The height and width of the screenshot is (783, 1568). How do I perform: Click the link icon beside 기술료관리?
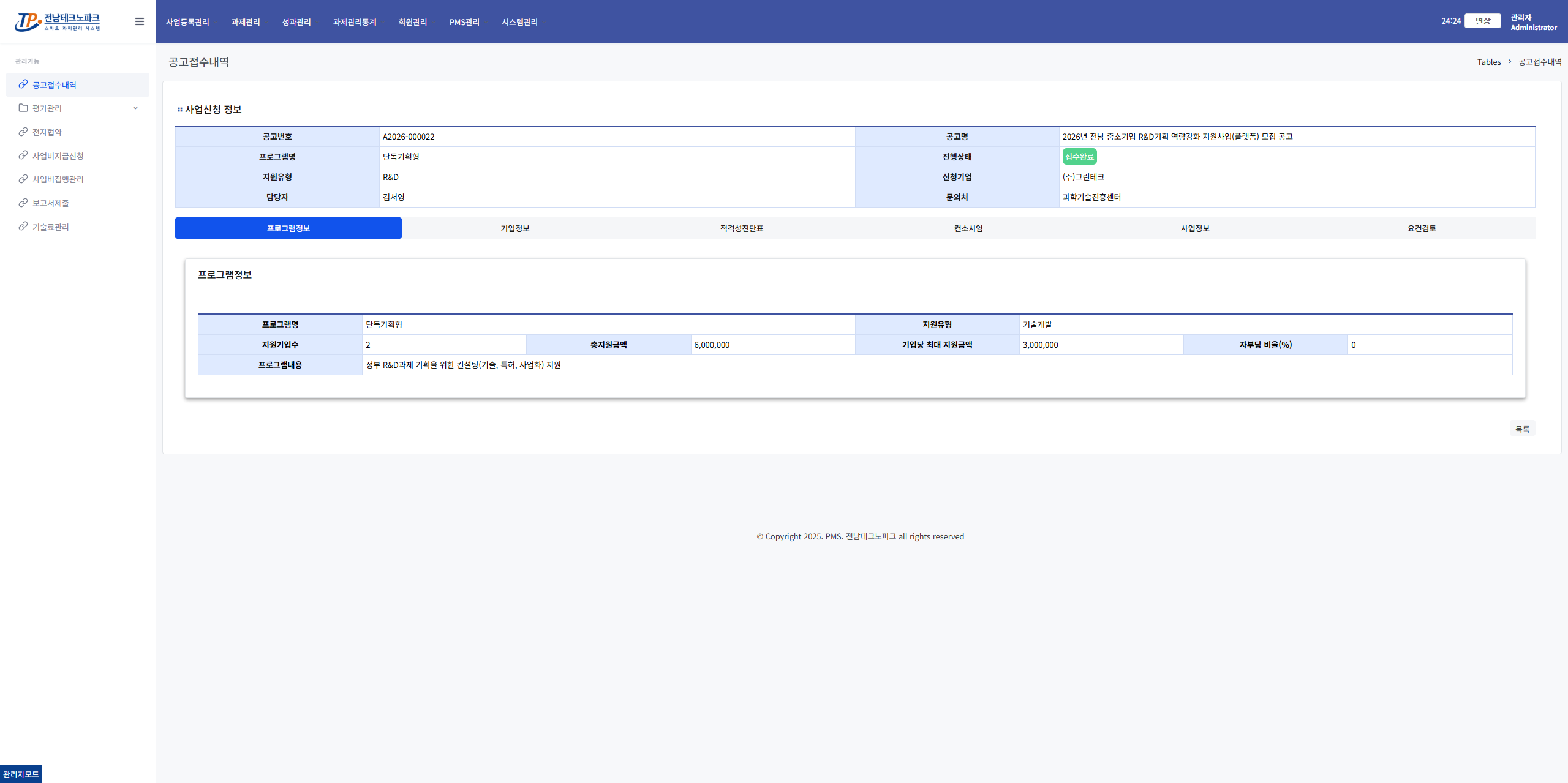click(23, 227)
